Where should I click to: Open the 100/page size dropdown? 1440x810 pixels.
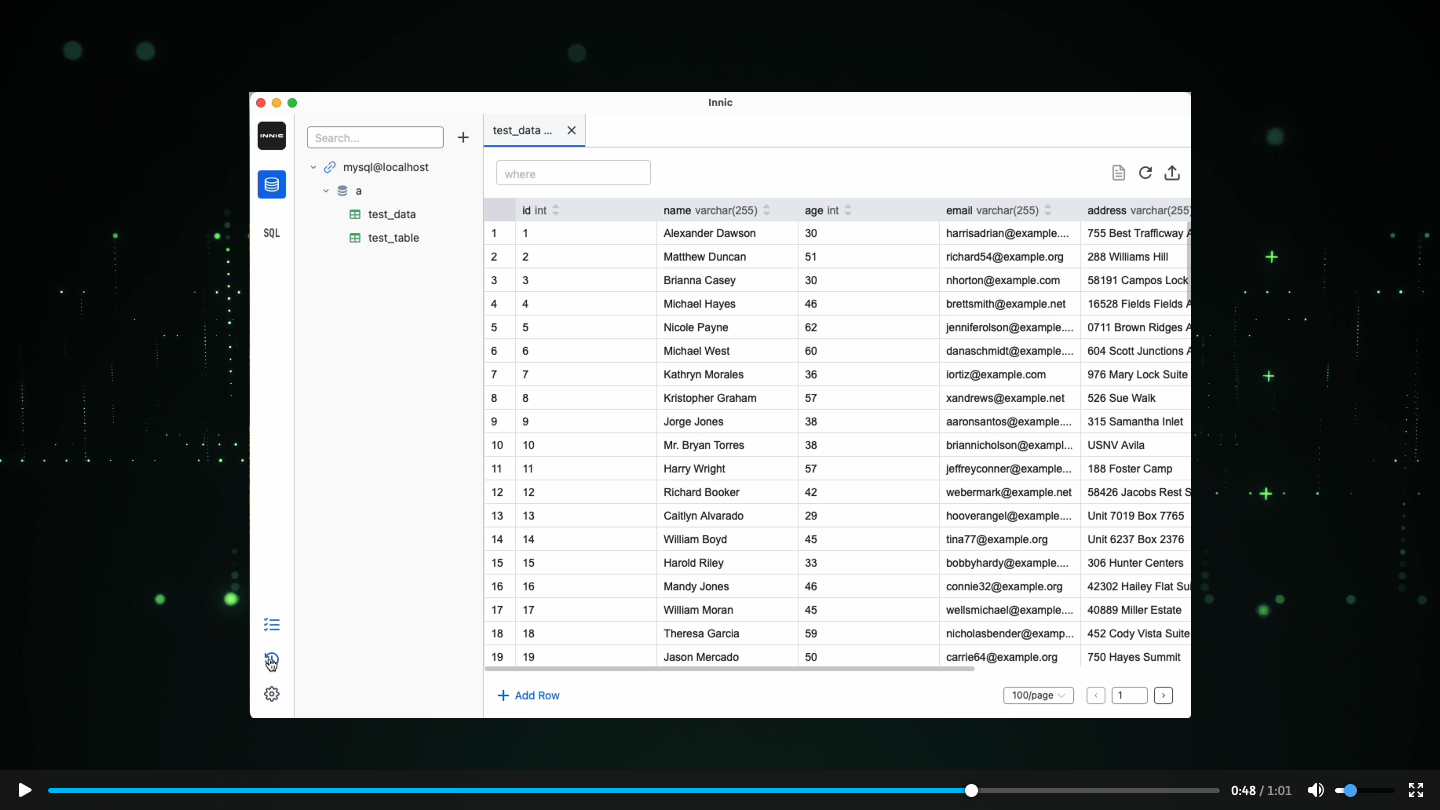coord(1038,695)
